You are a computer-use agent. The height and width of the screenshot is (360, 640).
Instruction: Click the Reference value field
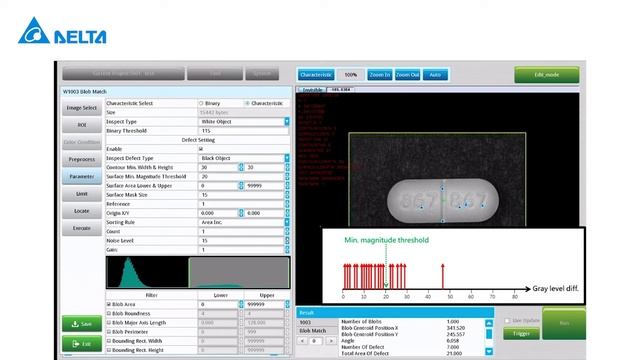[241, 204]
